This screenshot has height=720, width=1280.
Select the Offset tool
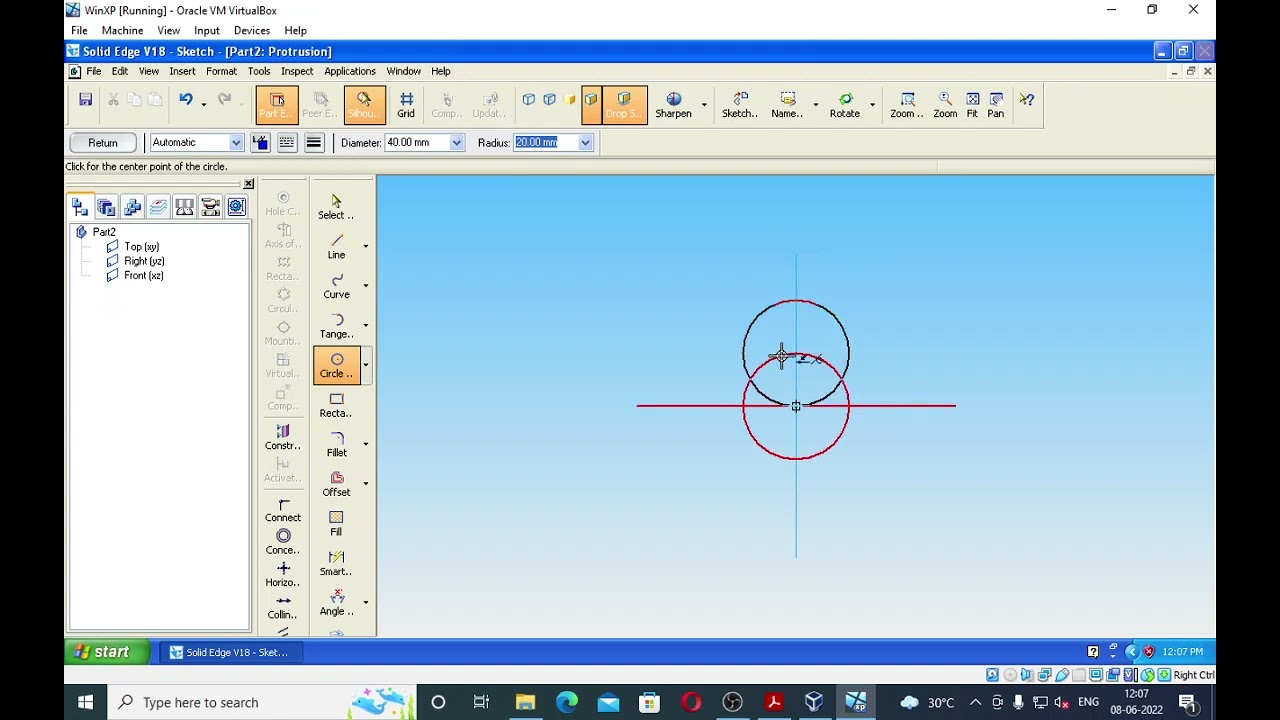336,484
